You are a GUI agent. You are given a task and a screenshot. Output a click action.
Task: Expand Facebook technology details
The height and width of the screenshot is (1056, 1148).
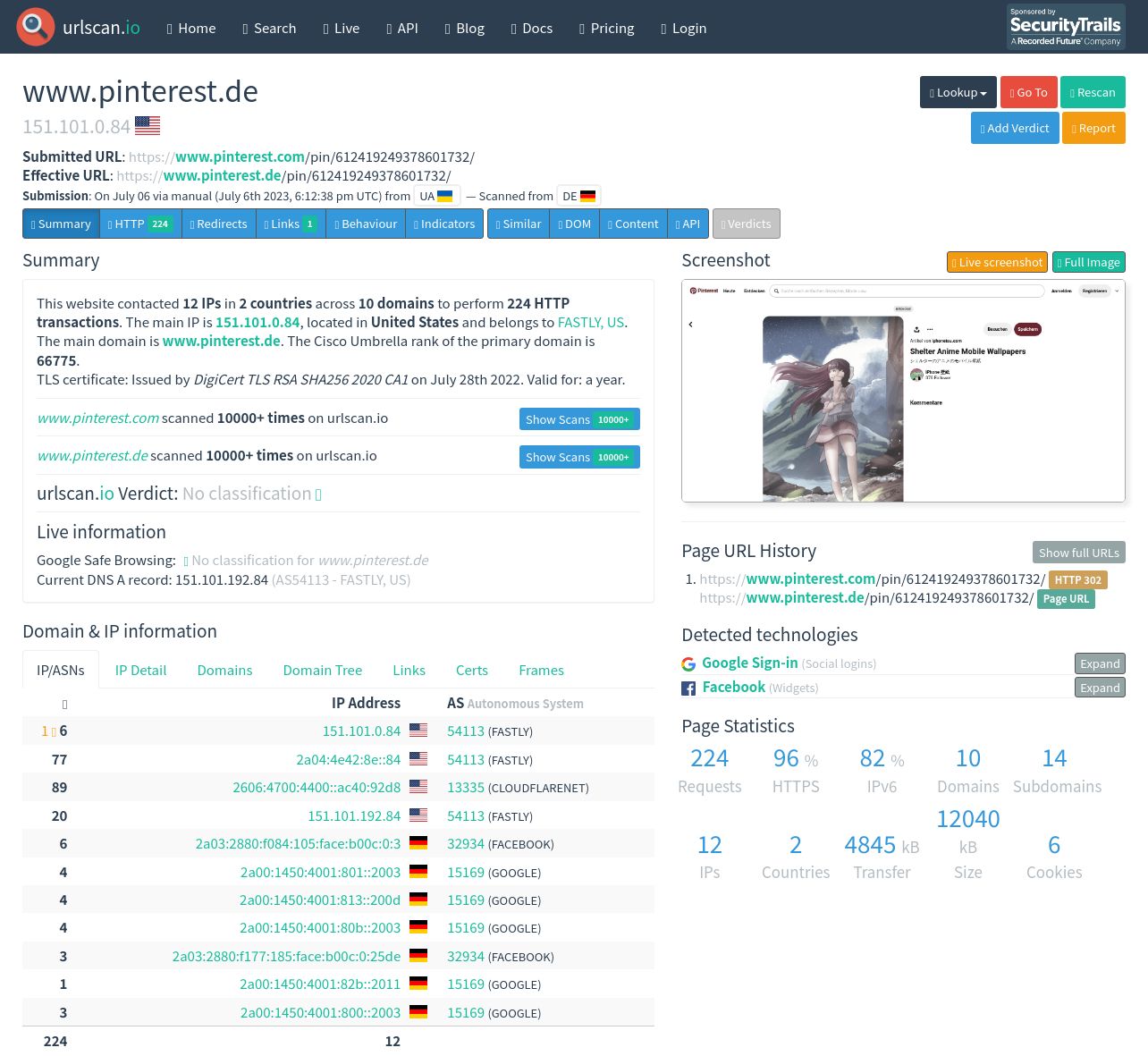[1100, 688]
